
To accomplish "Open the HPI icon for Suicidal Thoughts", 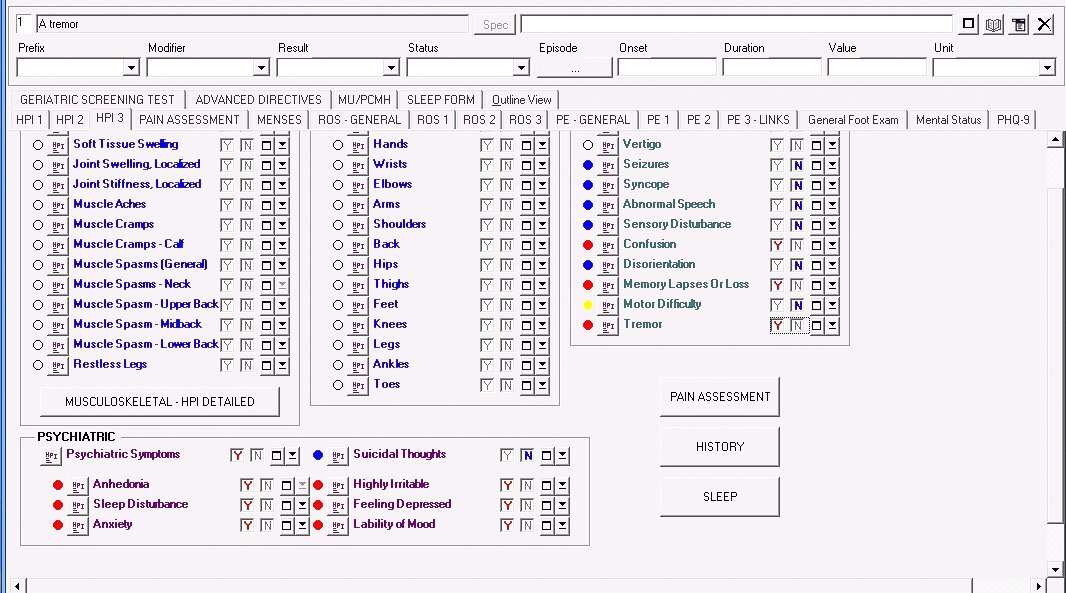I will [338, 456].
